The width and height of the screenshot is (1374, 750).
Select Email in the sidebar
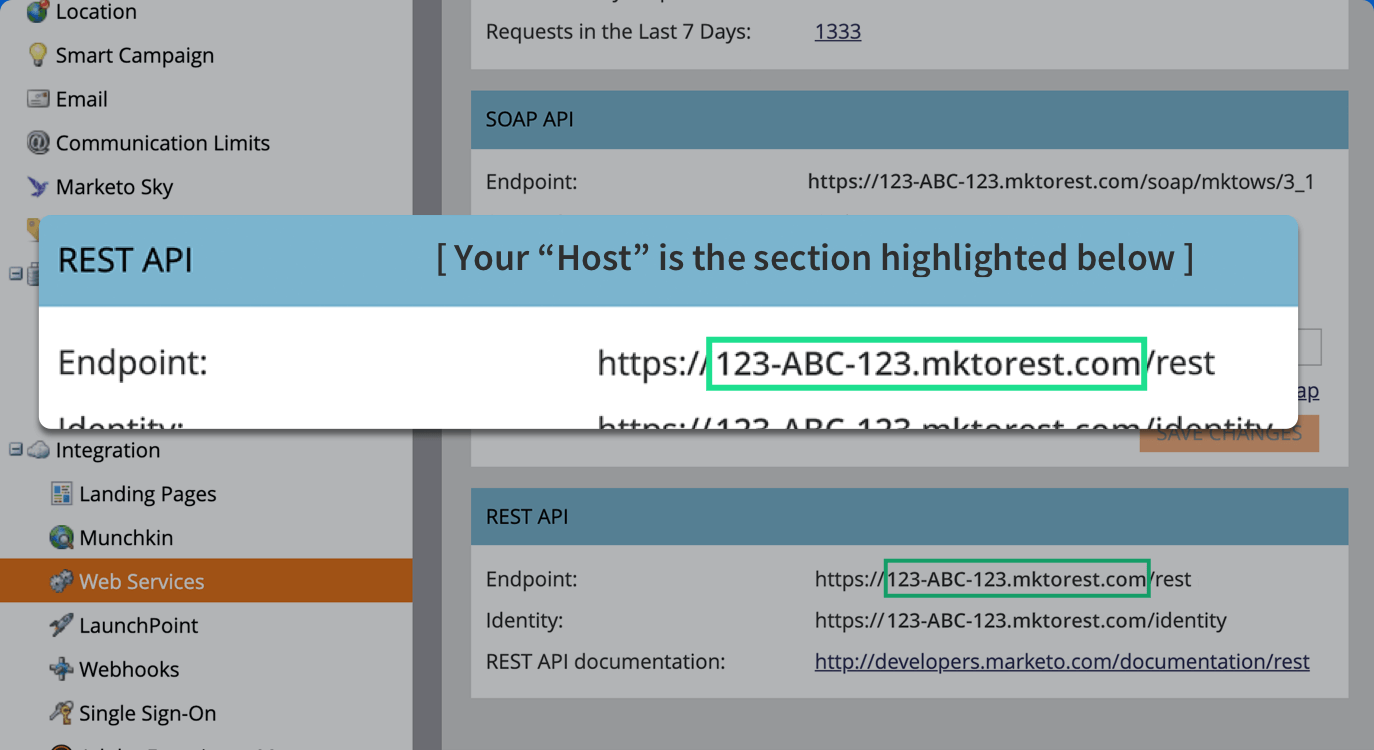coord(82,99)
